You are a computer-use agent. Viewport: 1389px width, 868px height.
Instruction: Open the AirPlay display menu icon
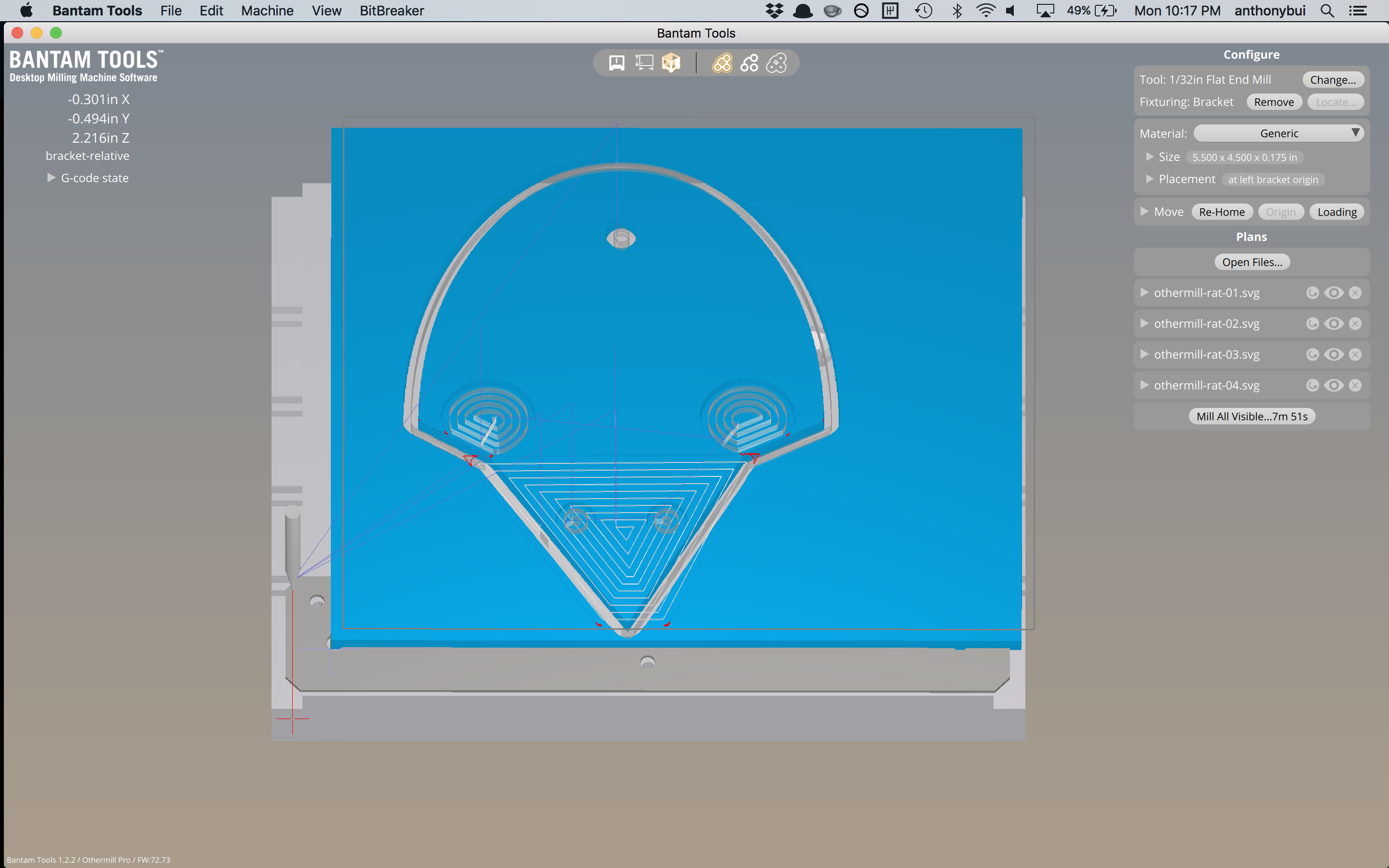(1045, 10)
